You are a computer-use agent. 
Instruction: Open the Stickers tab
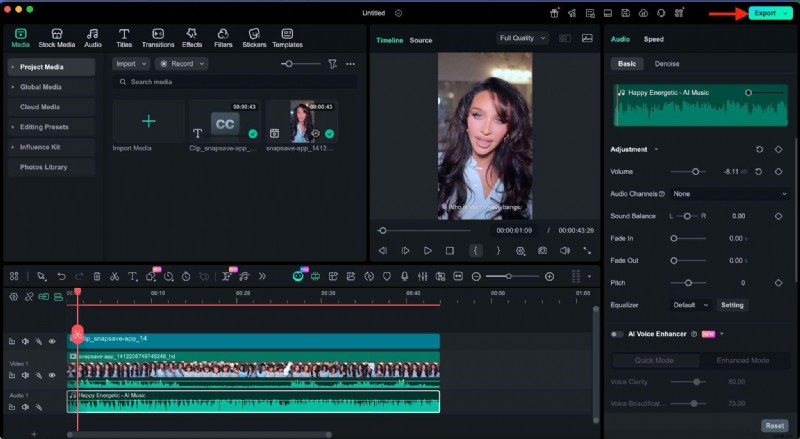click(254, 38)
